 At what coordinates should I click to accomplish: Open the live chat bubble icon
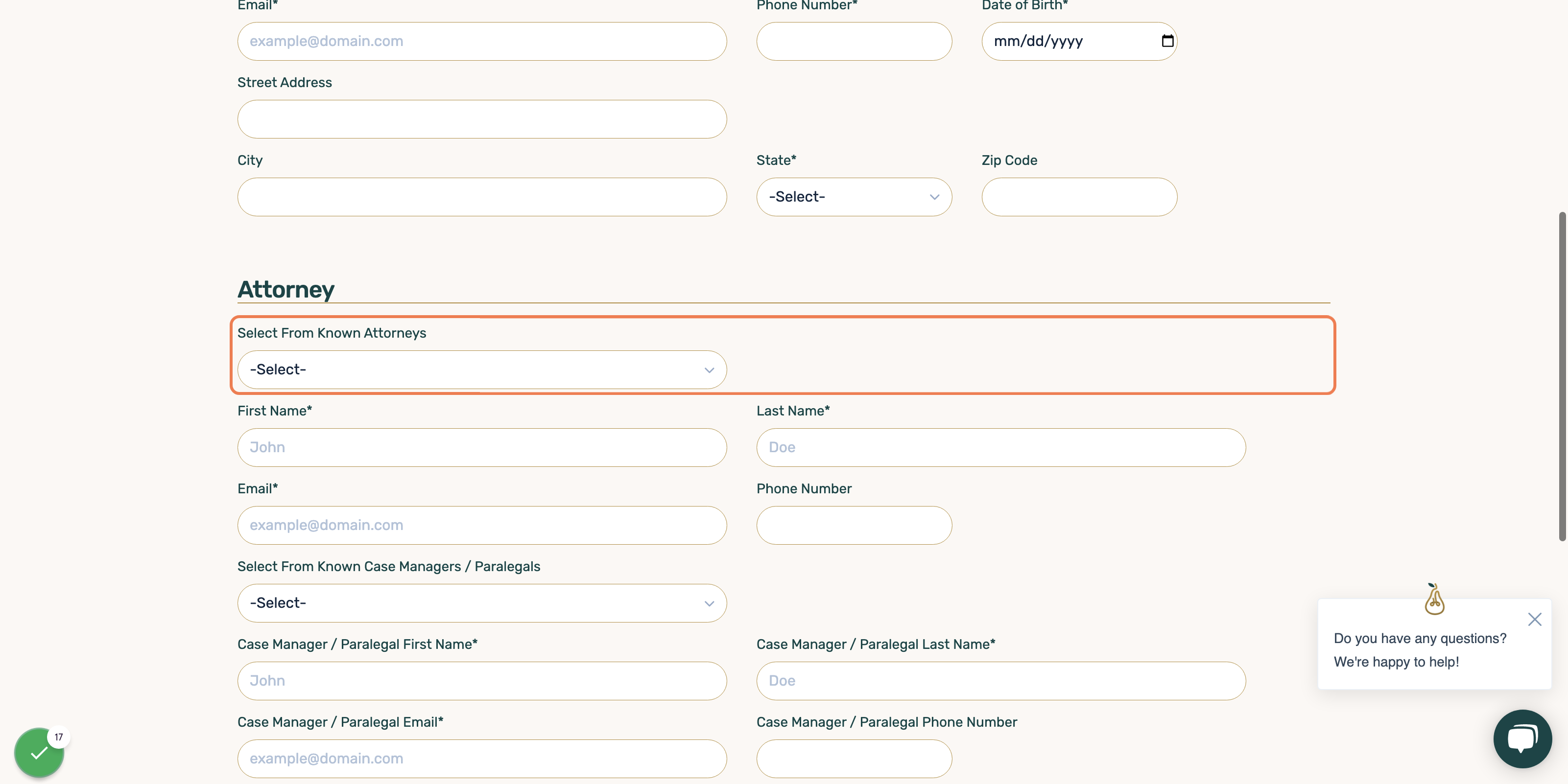[x=1522, y=738]
